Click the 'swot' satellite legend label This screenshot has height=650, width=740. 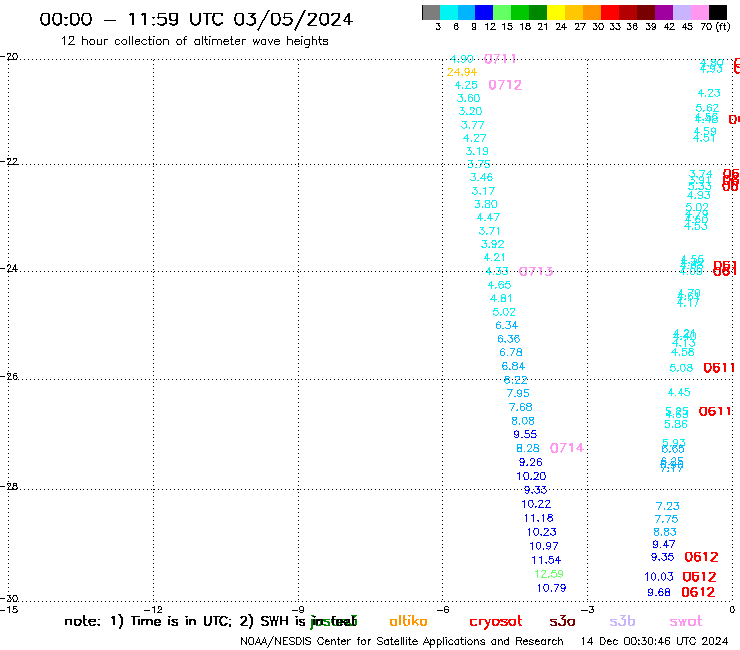click(686, 621)
